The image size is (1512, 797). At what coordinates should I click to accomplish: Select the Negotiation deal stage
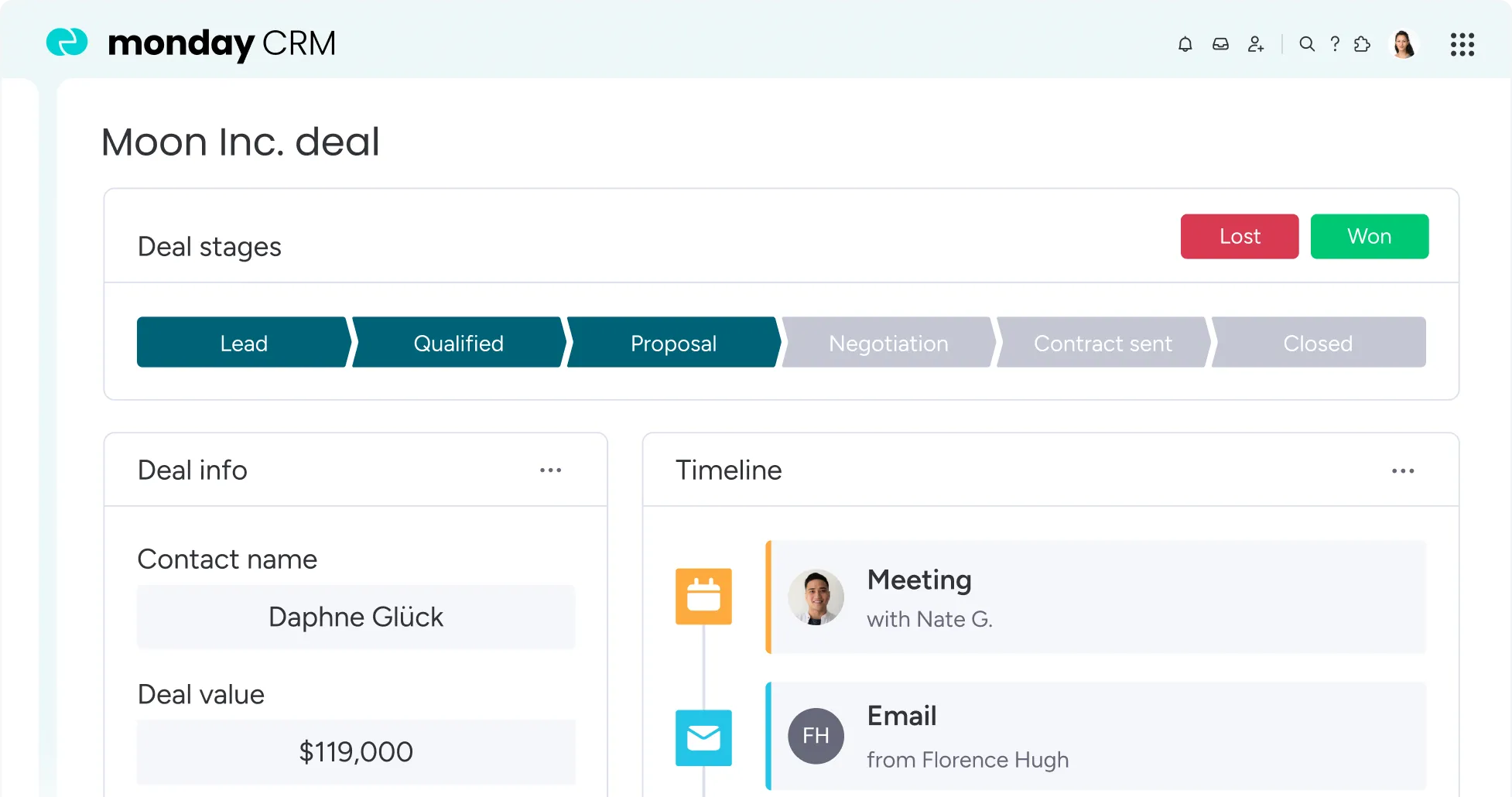coord(888,342)
